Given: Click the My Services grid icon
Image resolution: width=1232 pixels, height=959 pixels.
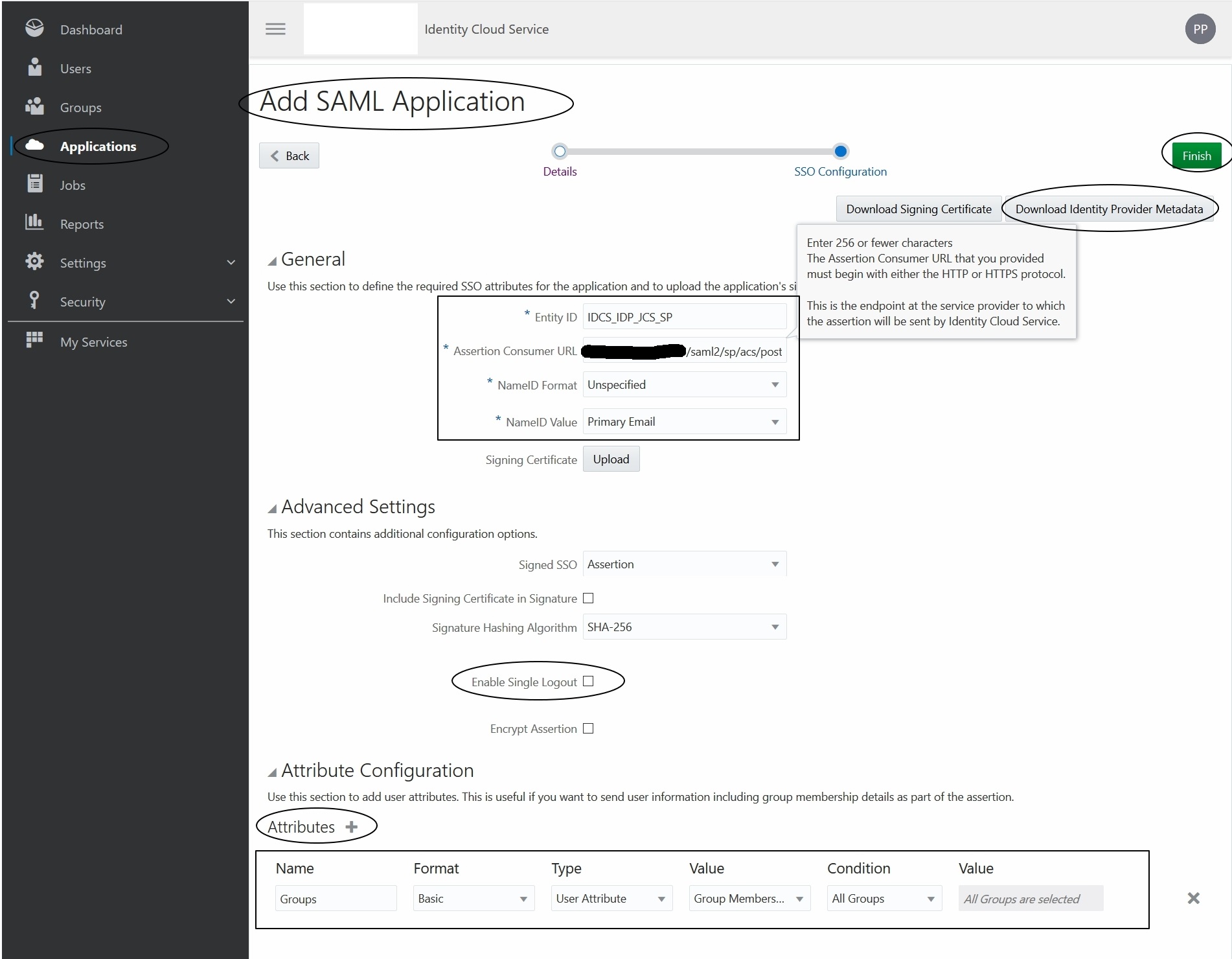Looking at the screenshot, I should (x=34, y=340).
